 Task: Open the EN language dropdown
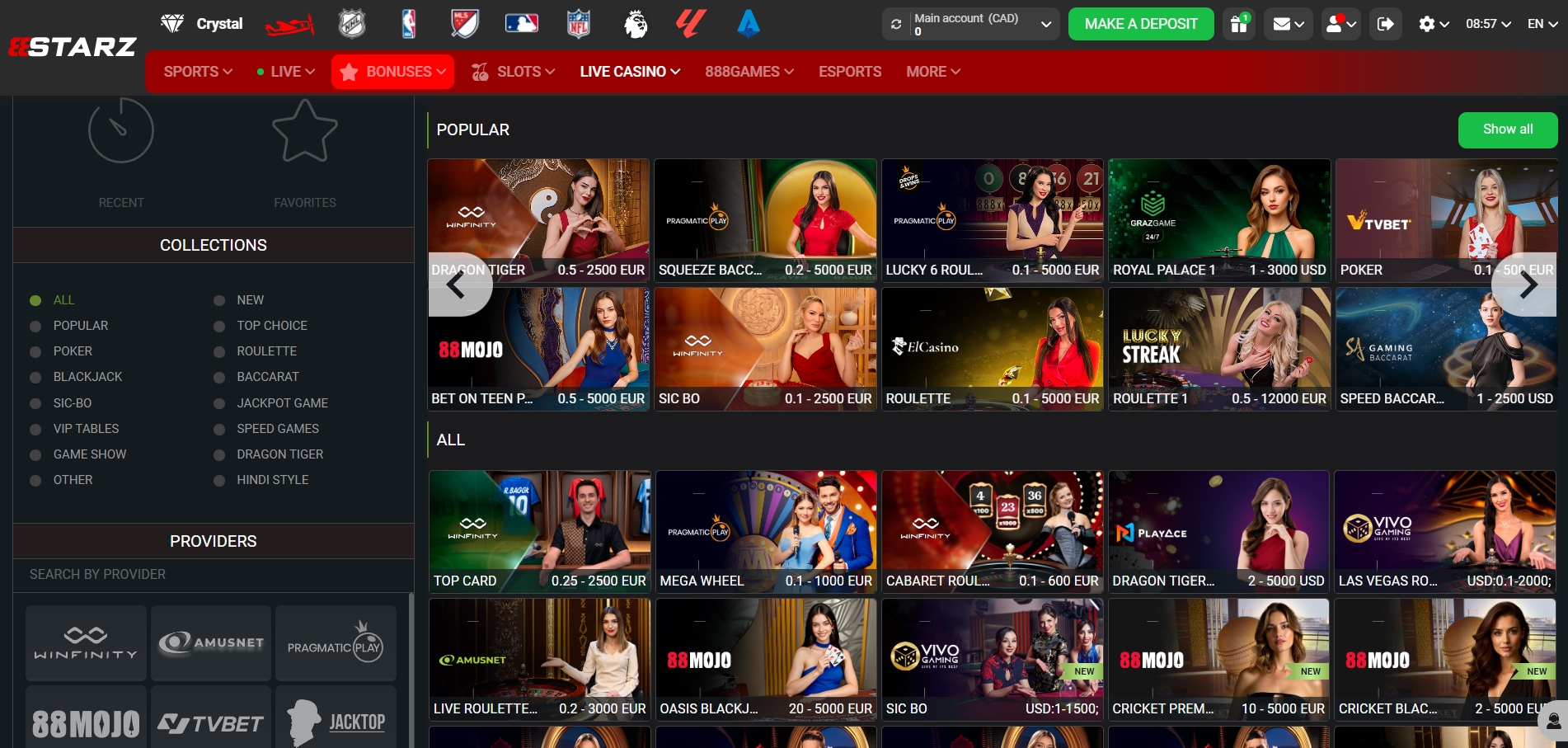[x=1542, y=24]
